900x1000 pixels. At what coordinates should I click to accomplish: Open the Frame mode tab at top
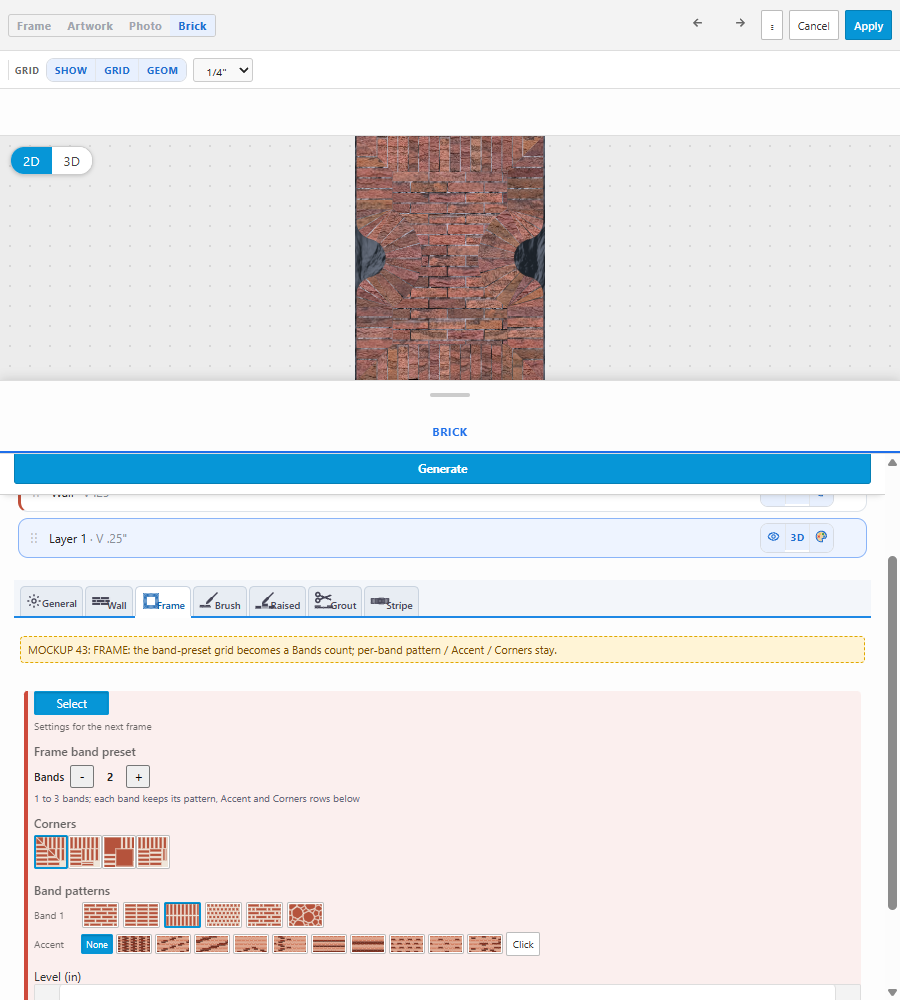[x=34, y=26]
